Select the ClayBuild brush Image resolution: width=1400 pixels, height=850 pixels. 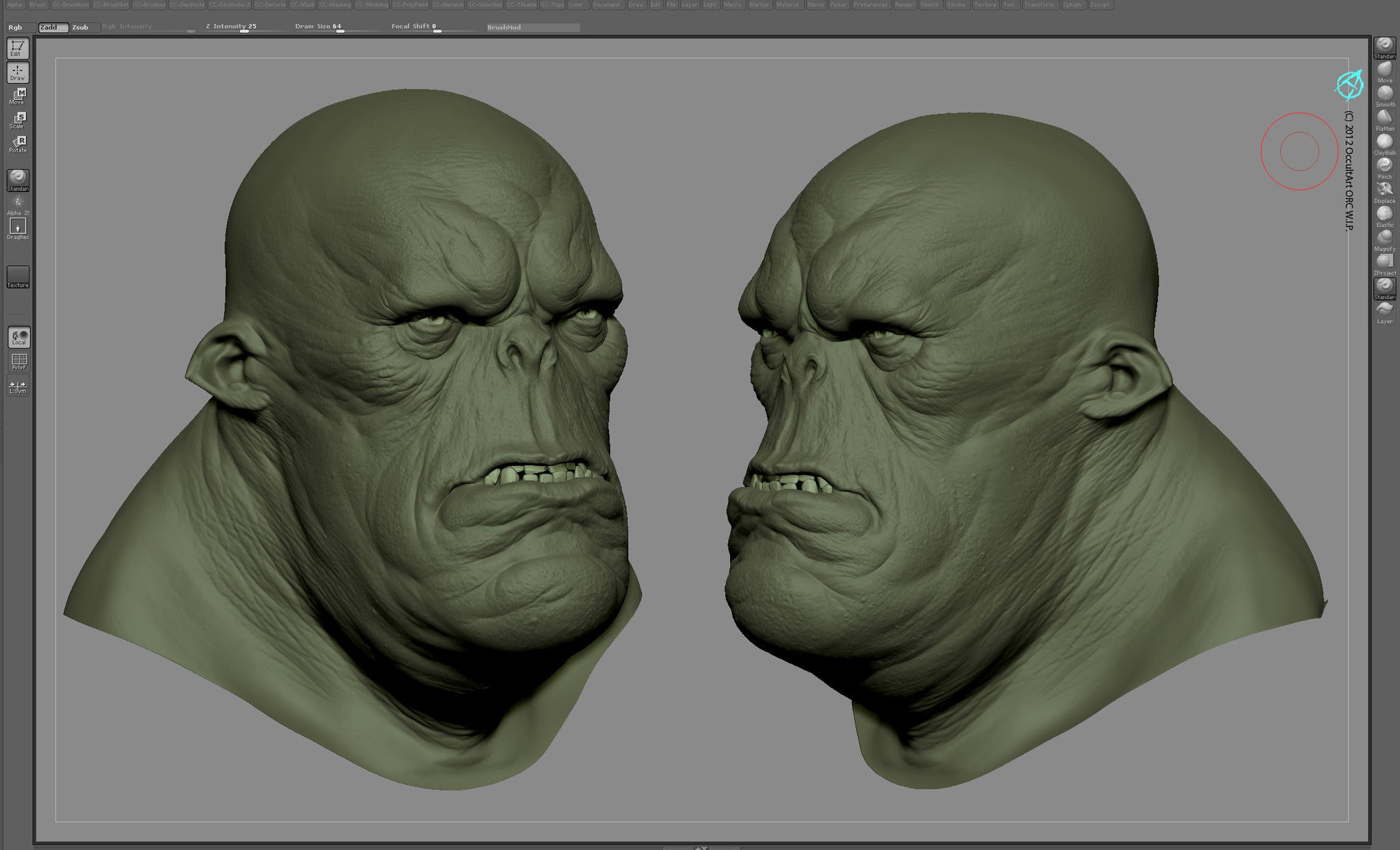tap(1384, 143)
